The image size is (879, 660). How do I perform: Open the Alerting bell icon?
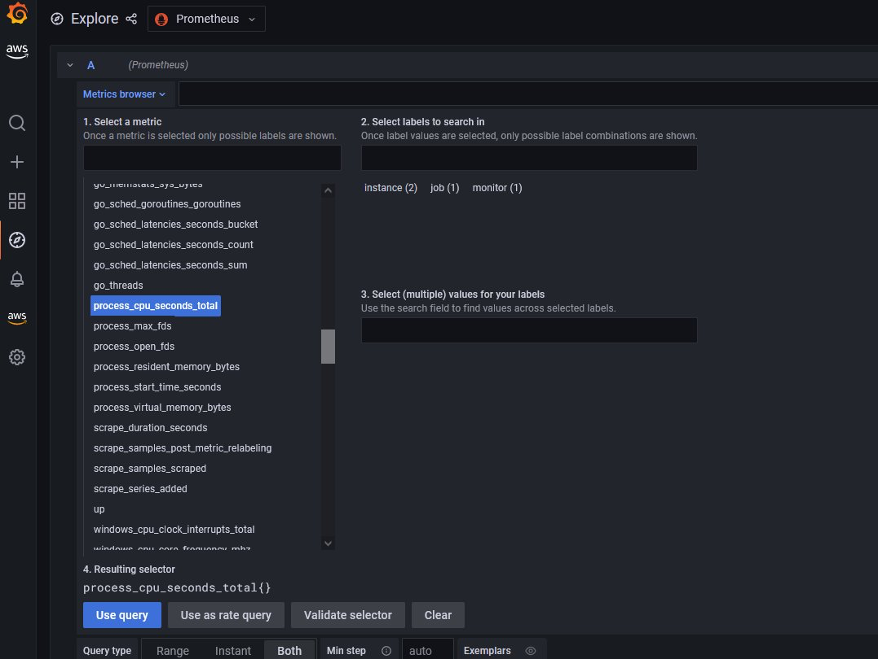[x=16, y=278]
